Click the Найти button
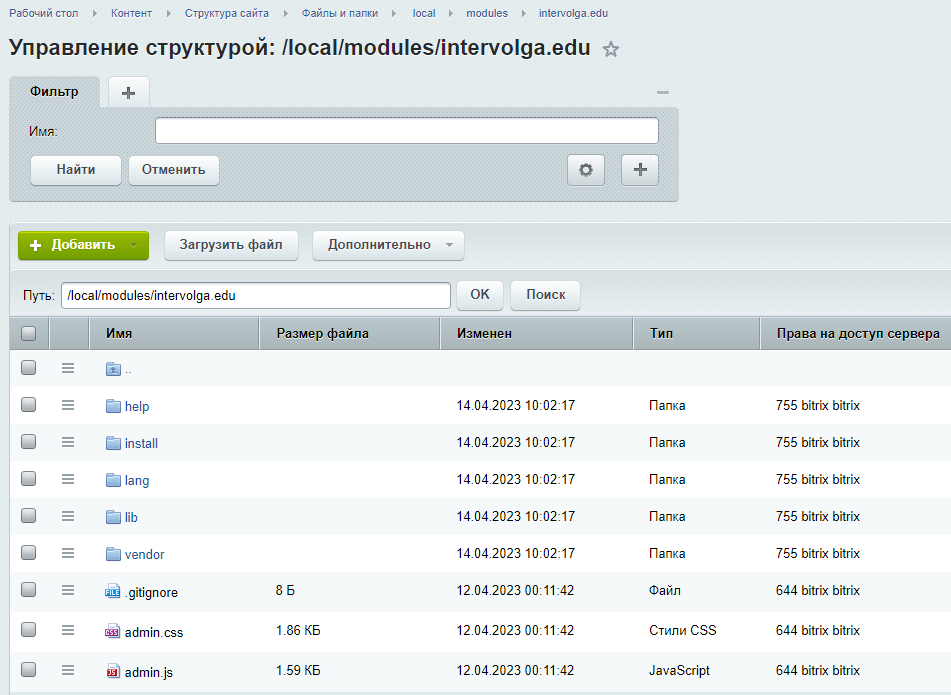This screenshot has height=695, width=951. coord(76,170)
